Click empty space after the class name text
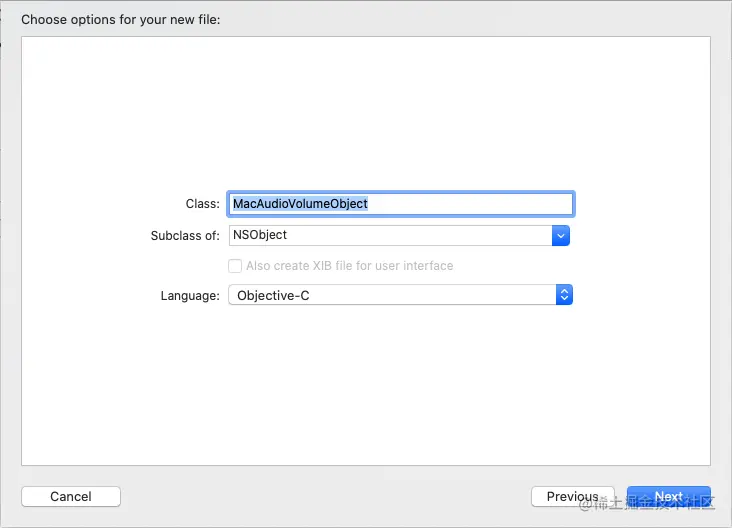Screen dimensions: 732x528 469,204
